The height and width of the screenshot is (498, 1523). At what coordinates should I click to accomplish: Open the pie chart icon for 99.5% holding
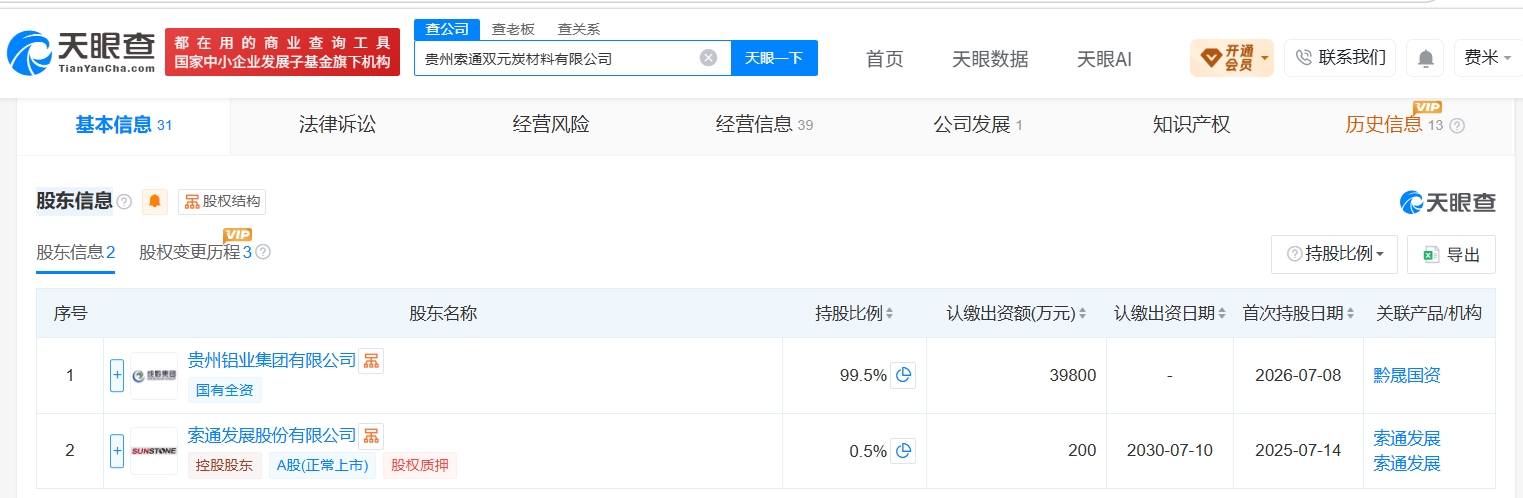click(x=903, y=375)
